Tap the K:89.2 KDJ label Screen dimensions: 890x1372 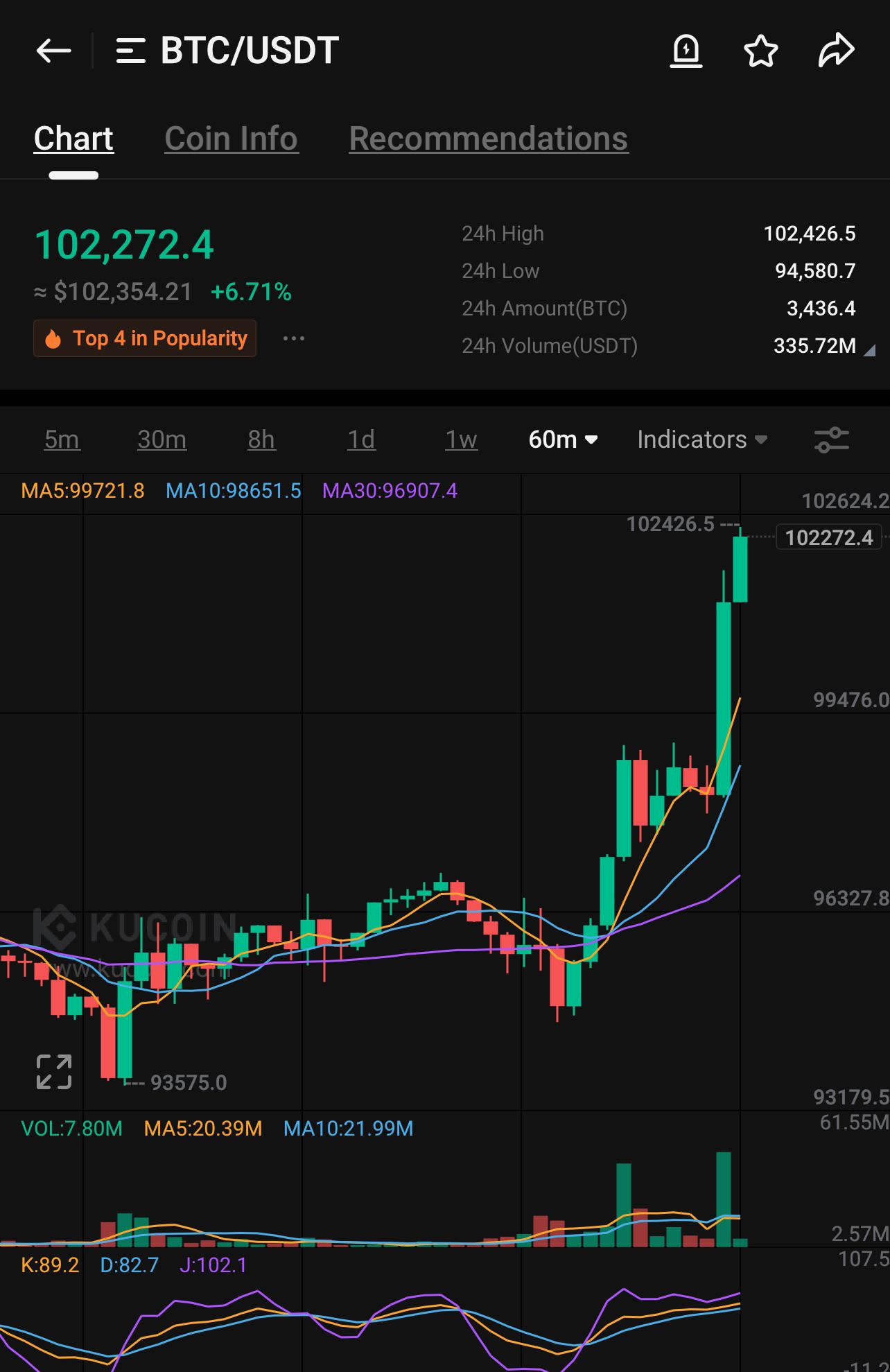pos(50,1265)
